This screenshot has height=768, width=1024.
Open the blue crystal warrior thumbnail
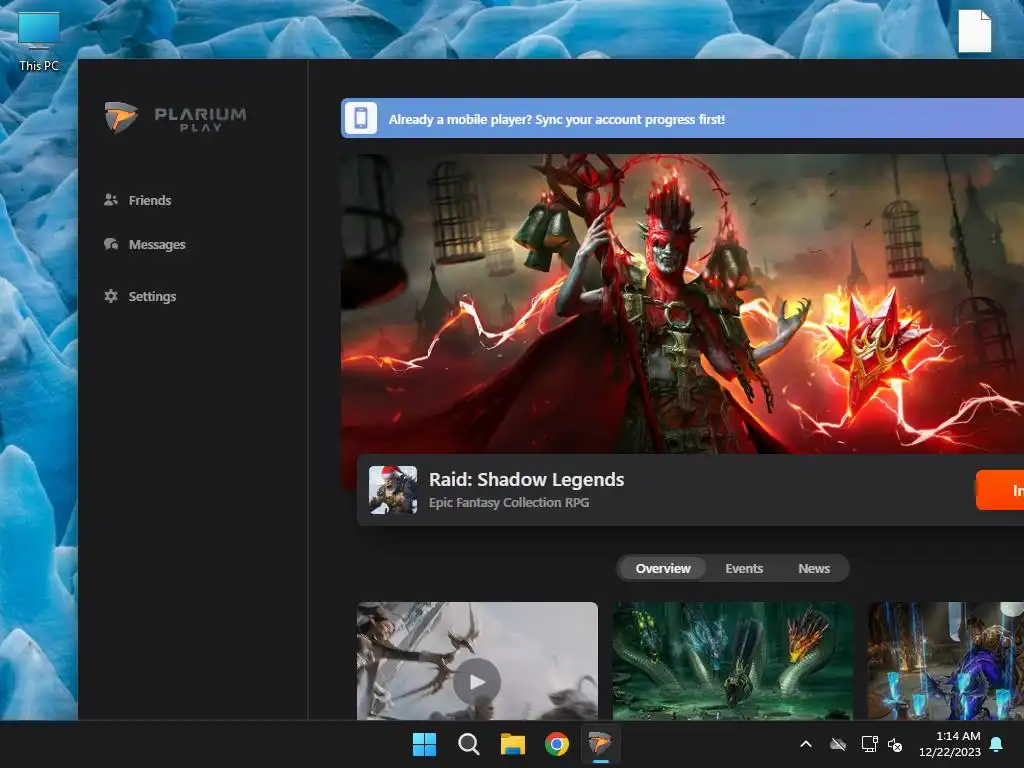tap(946, 661)
